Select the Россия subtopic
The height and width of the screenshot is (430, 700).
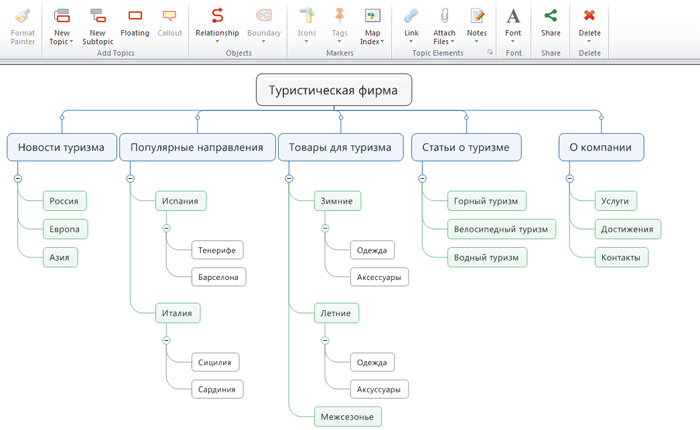coord(64,201)
